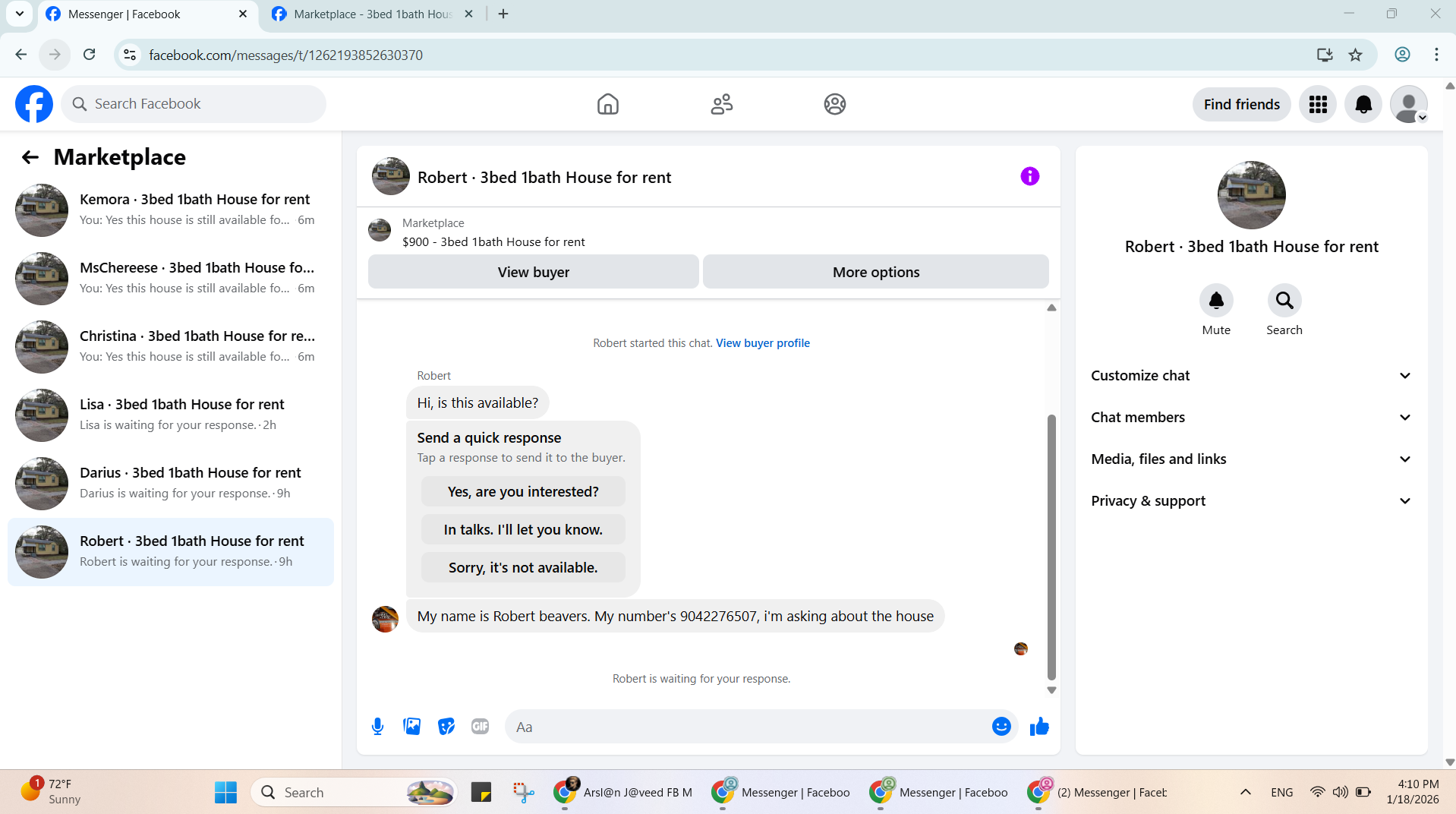
Task: Open the Facebook menu grid icon
Action: [x=1317, y=104]
